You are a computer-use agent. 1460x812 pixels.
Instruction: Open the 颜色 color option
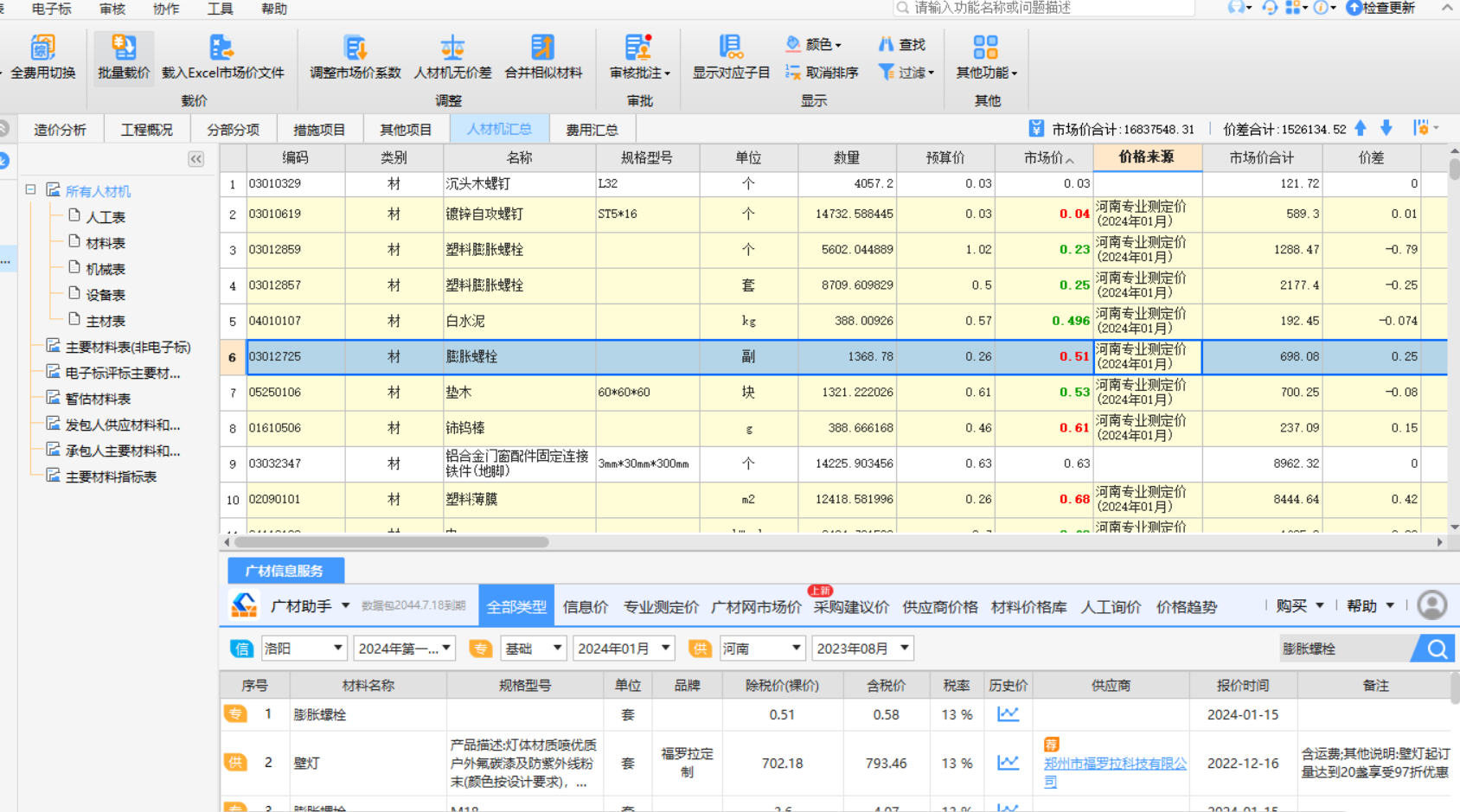[x=812, y=44]
